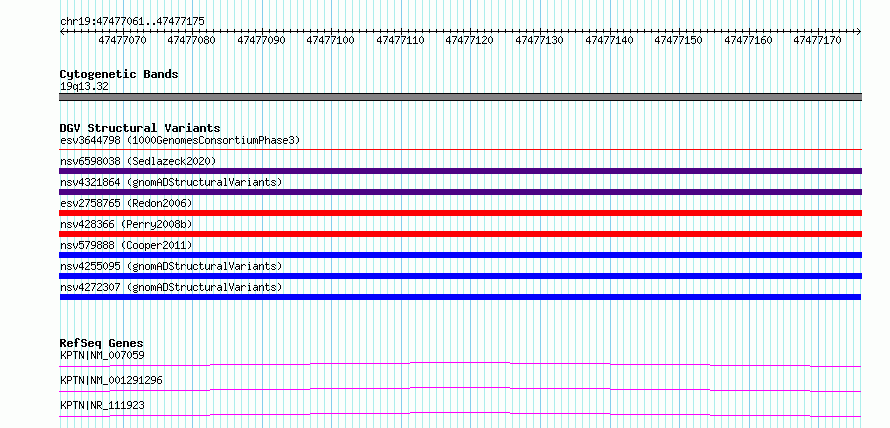Select variant nsv579888 (Cooper2011) label

pos(126,245)
